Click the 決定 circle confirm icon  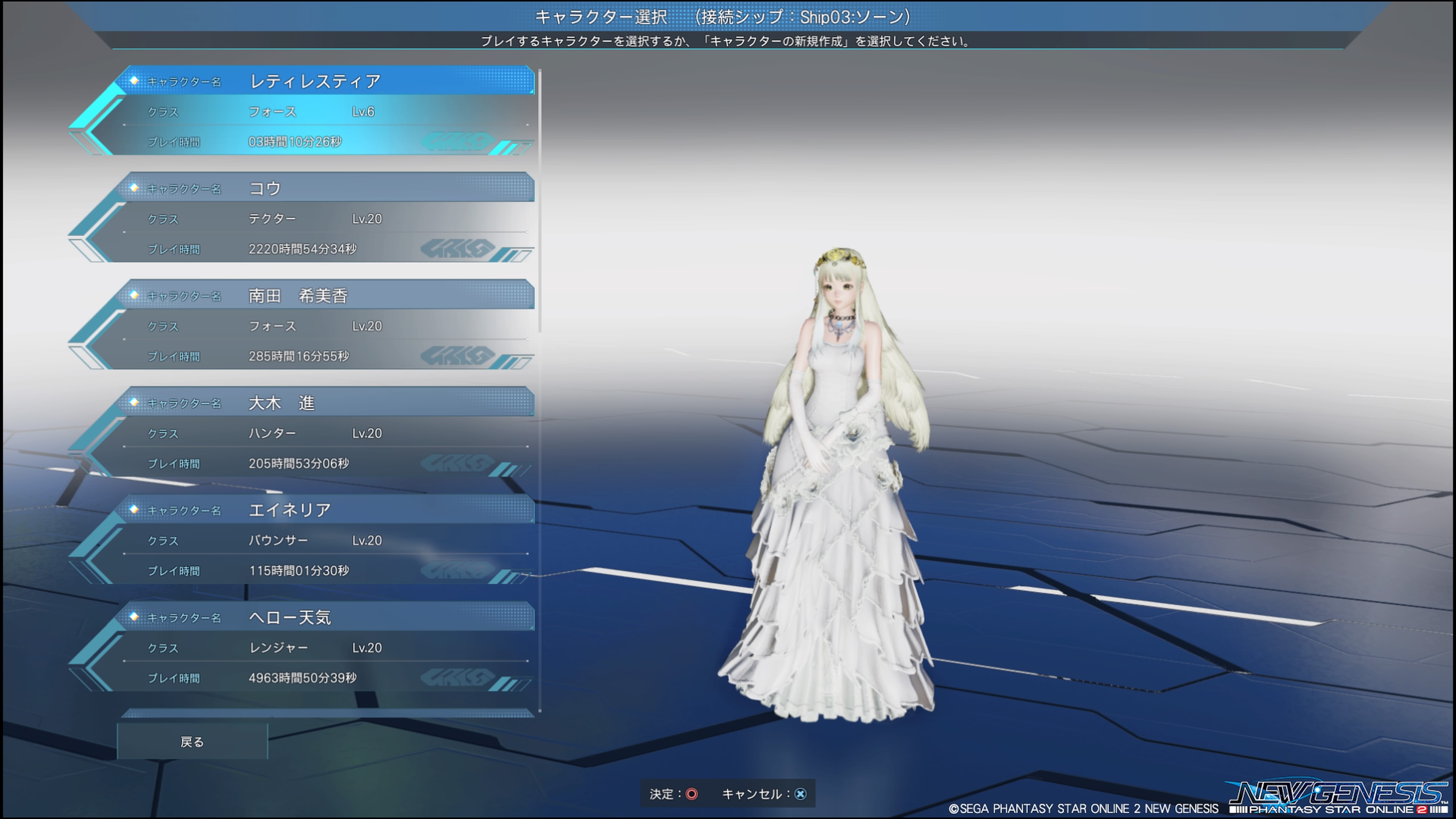pyautogui.click(x=691, y=794)
